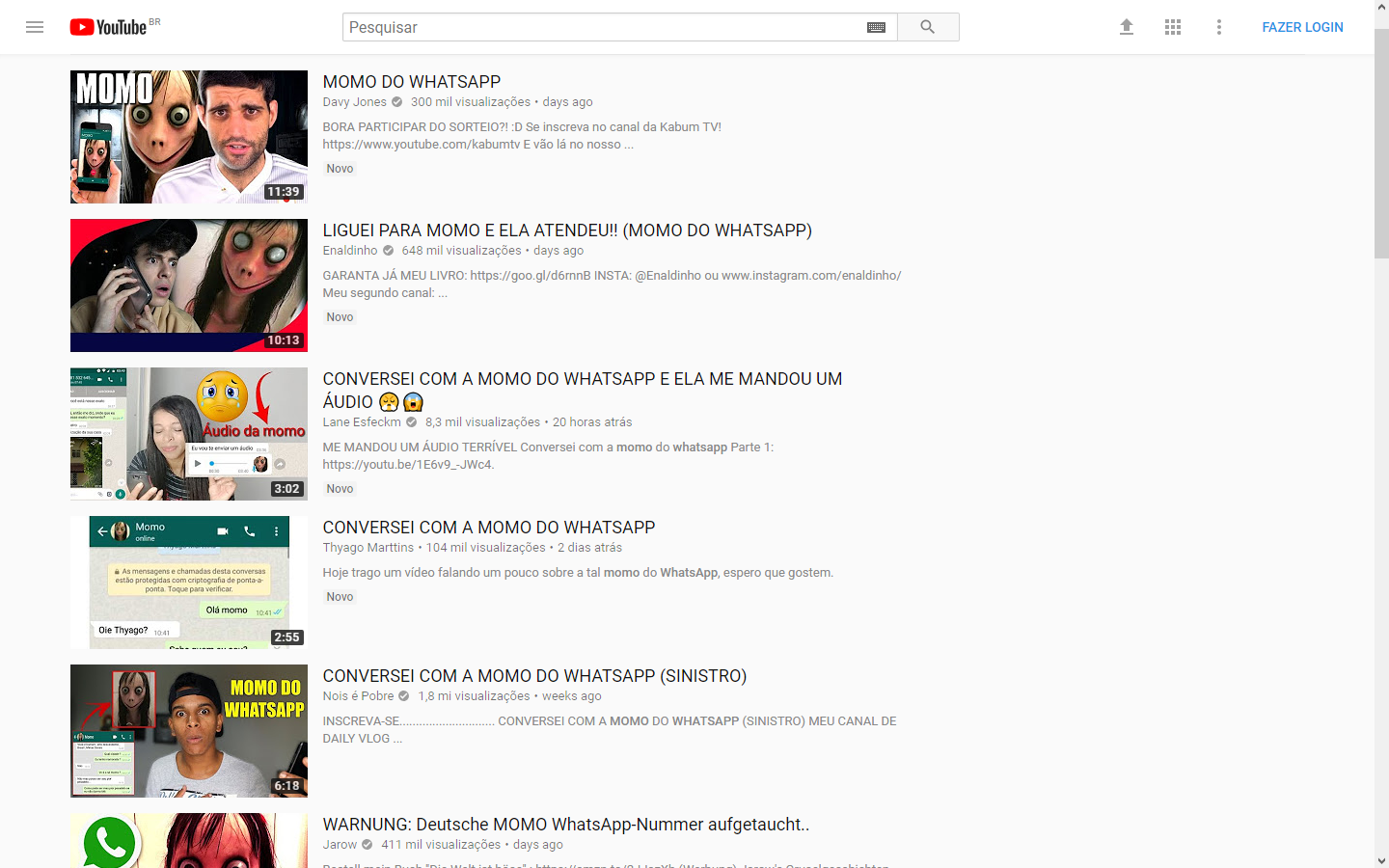
Task: Click the vertical scrollbar thumb
Action: [1381, 143]
